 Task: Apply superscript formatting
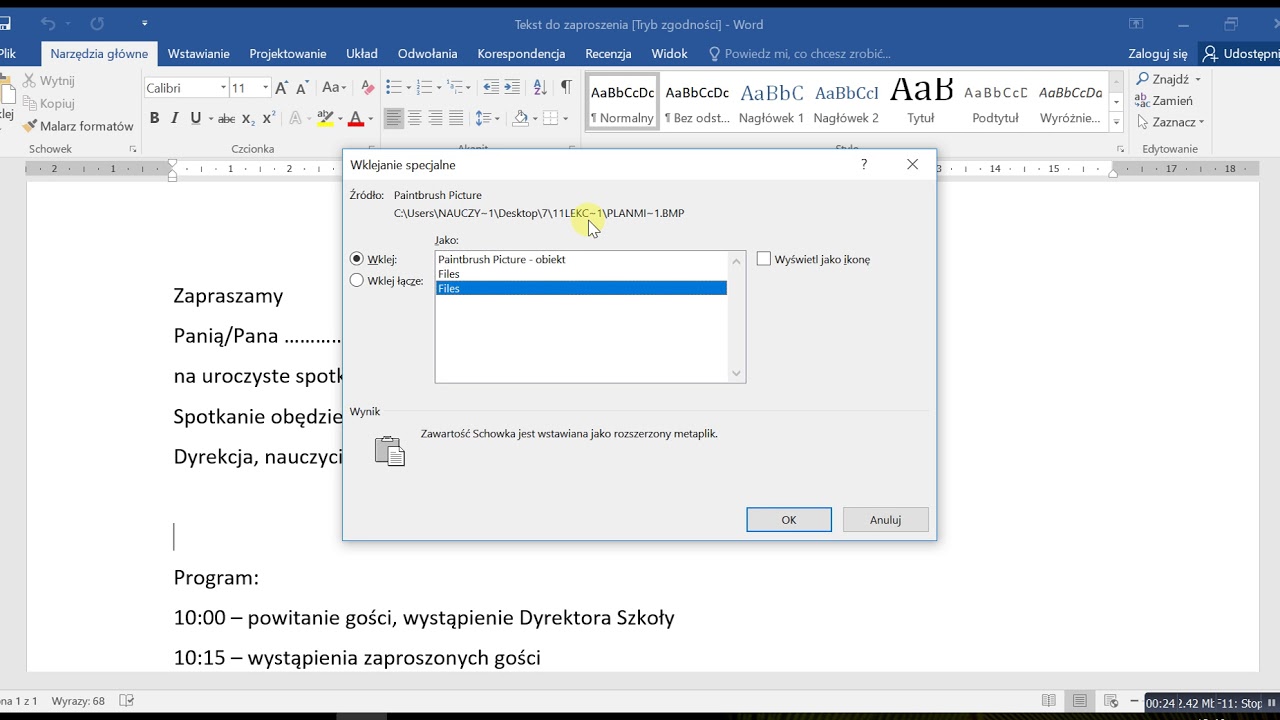coord(268,118)
